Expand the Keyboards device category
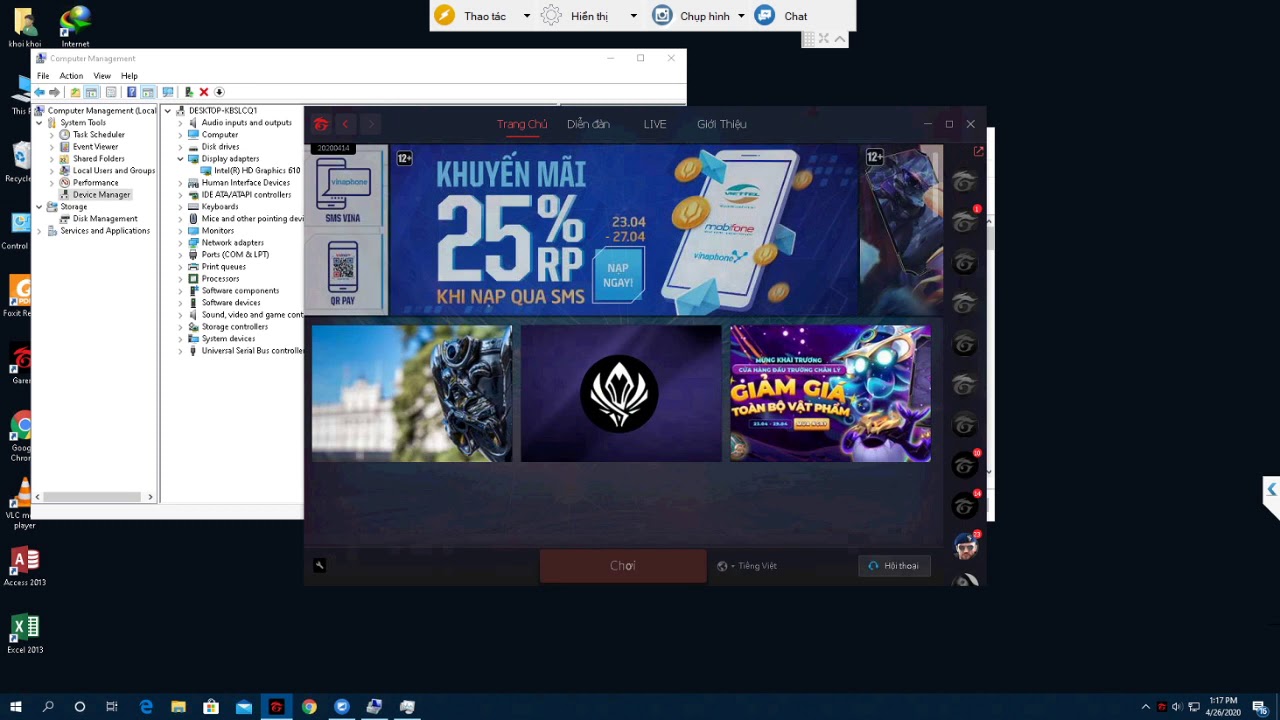Viewport: 1280px width, 720px height. 181,206
